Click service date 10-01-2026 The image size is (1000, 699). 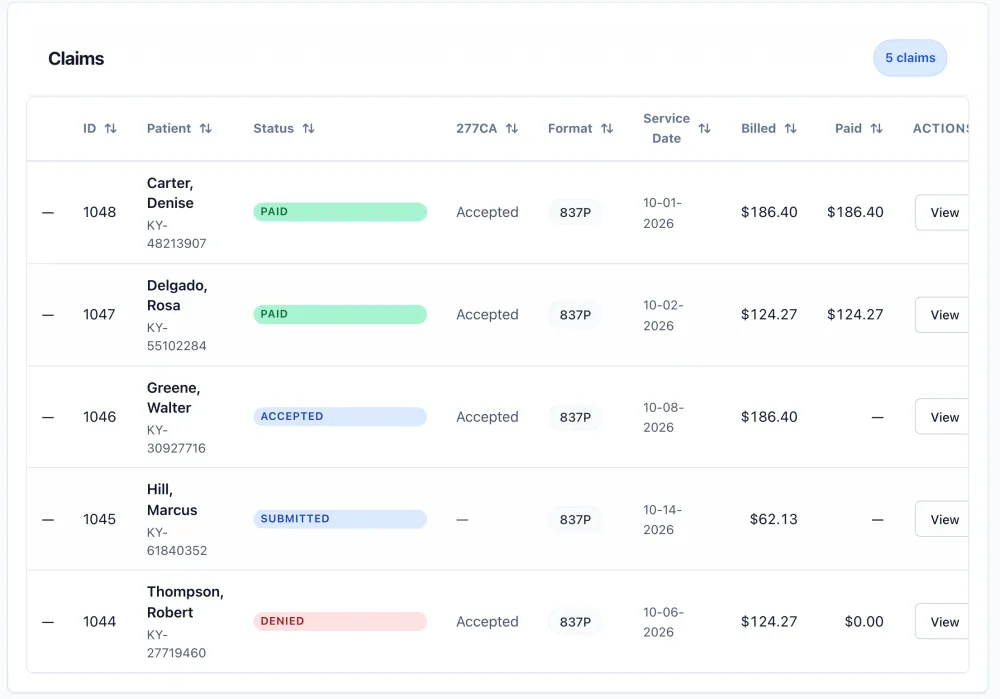[x=662, y=213]
